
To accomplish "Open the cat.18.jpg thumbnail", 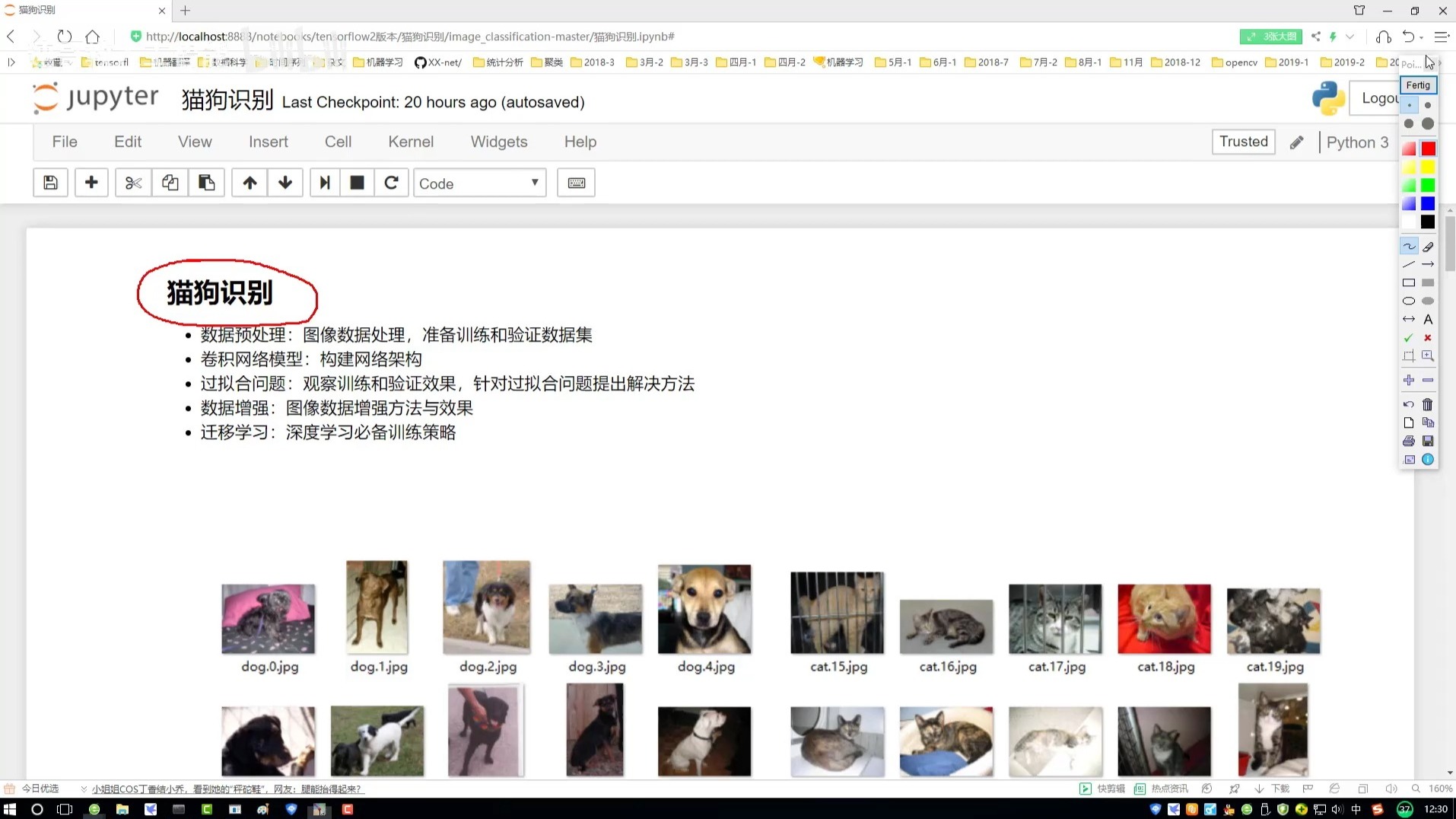I will point(1164,619).
